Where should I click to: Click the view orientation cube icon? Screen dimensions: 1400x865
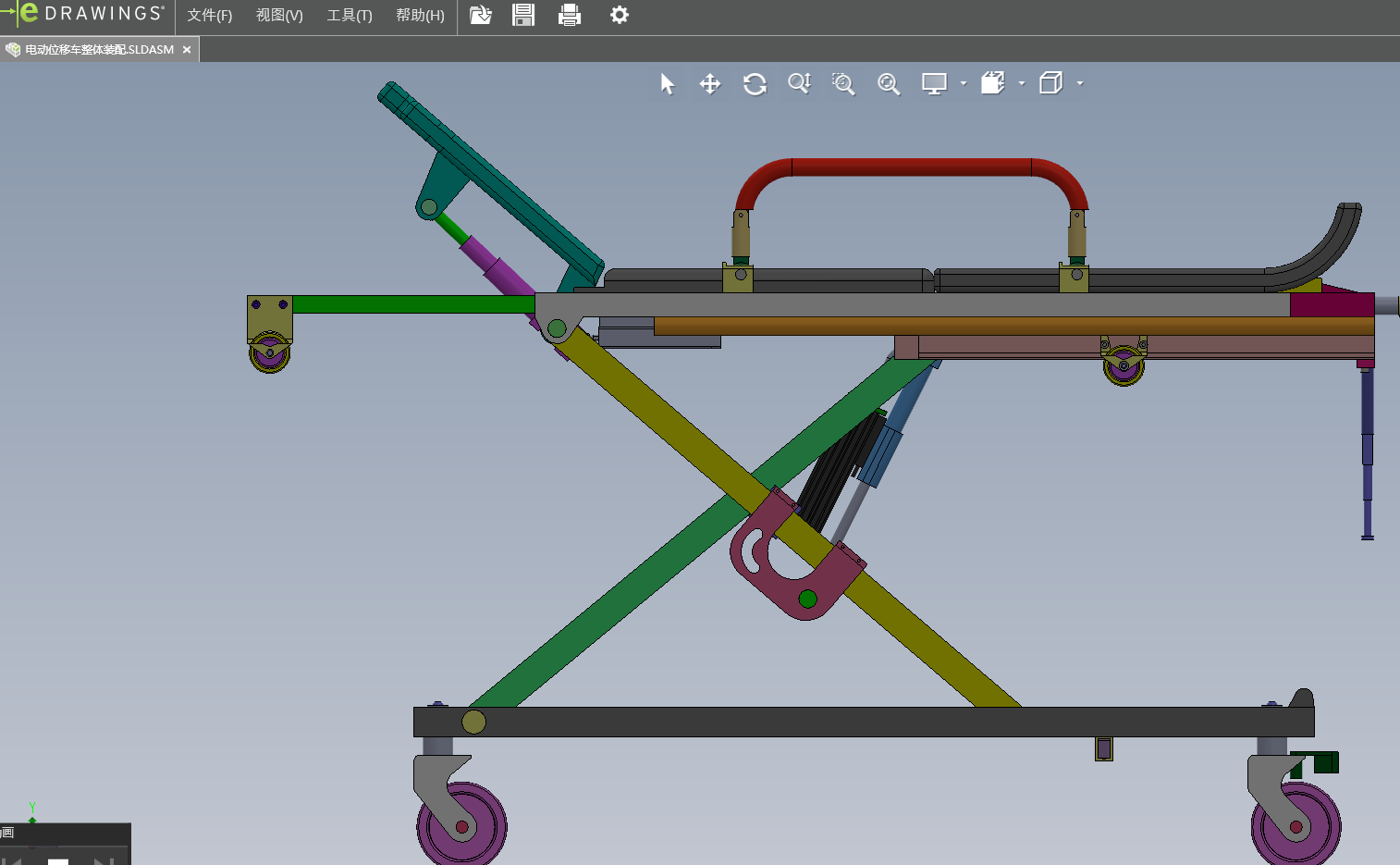(992, 84)
